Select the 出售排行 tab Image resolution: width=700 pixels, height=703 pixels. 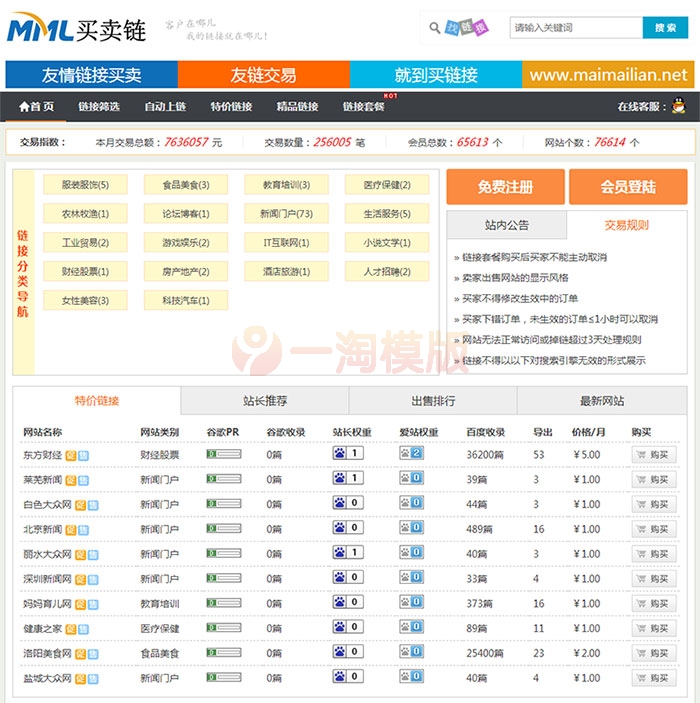point(433,401)
